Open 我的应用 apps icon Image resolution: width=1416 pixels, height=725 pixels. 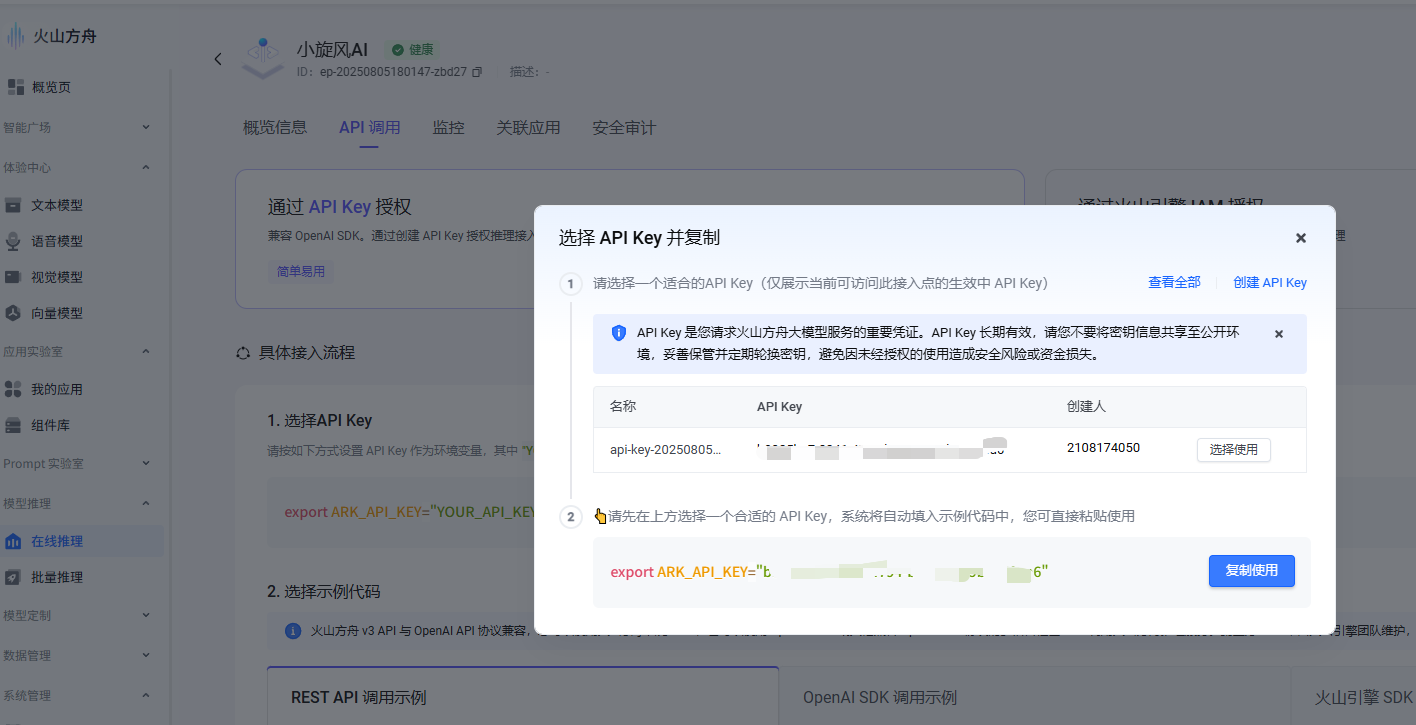point(13,389)
